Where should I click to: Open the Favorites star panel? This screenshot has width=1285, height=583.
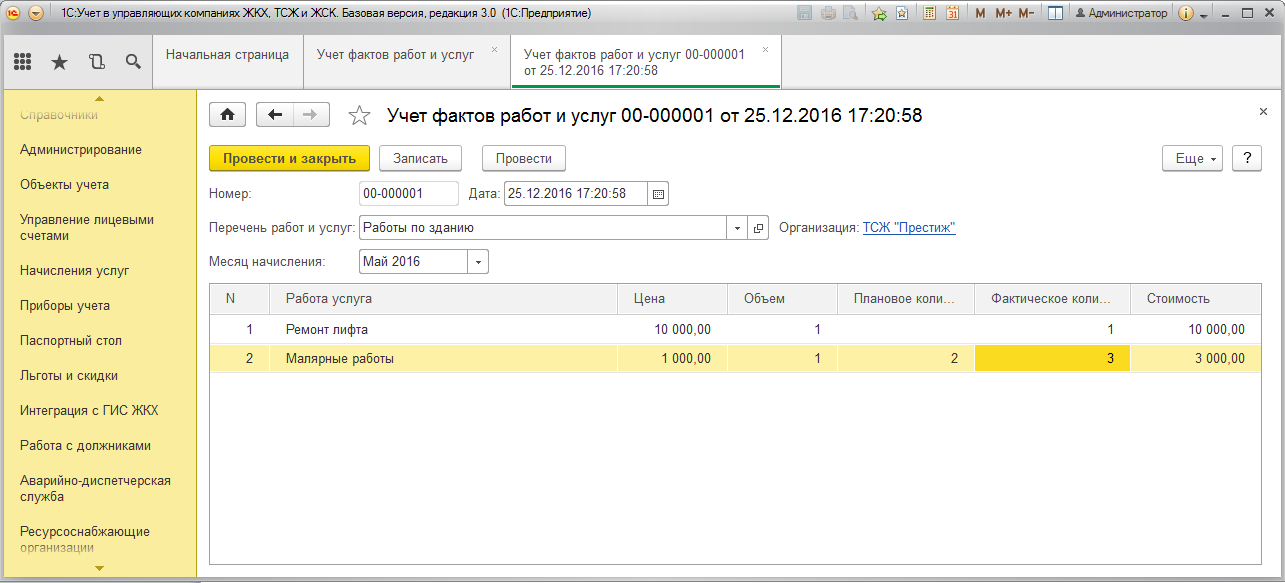[x=59, y=62]
